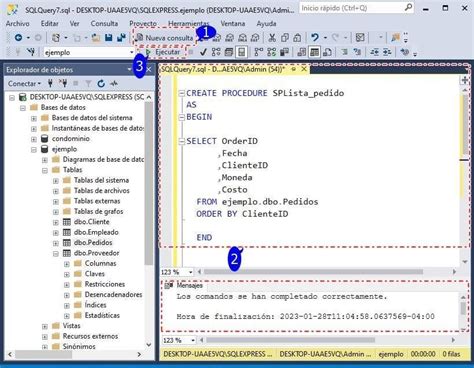Click the Save file toolbar icon

click(x=109, y=38)
